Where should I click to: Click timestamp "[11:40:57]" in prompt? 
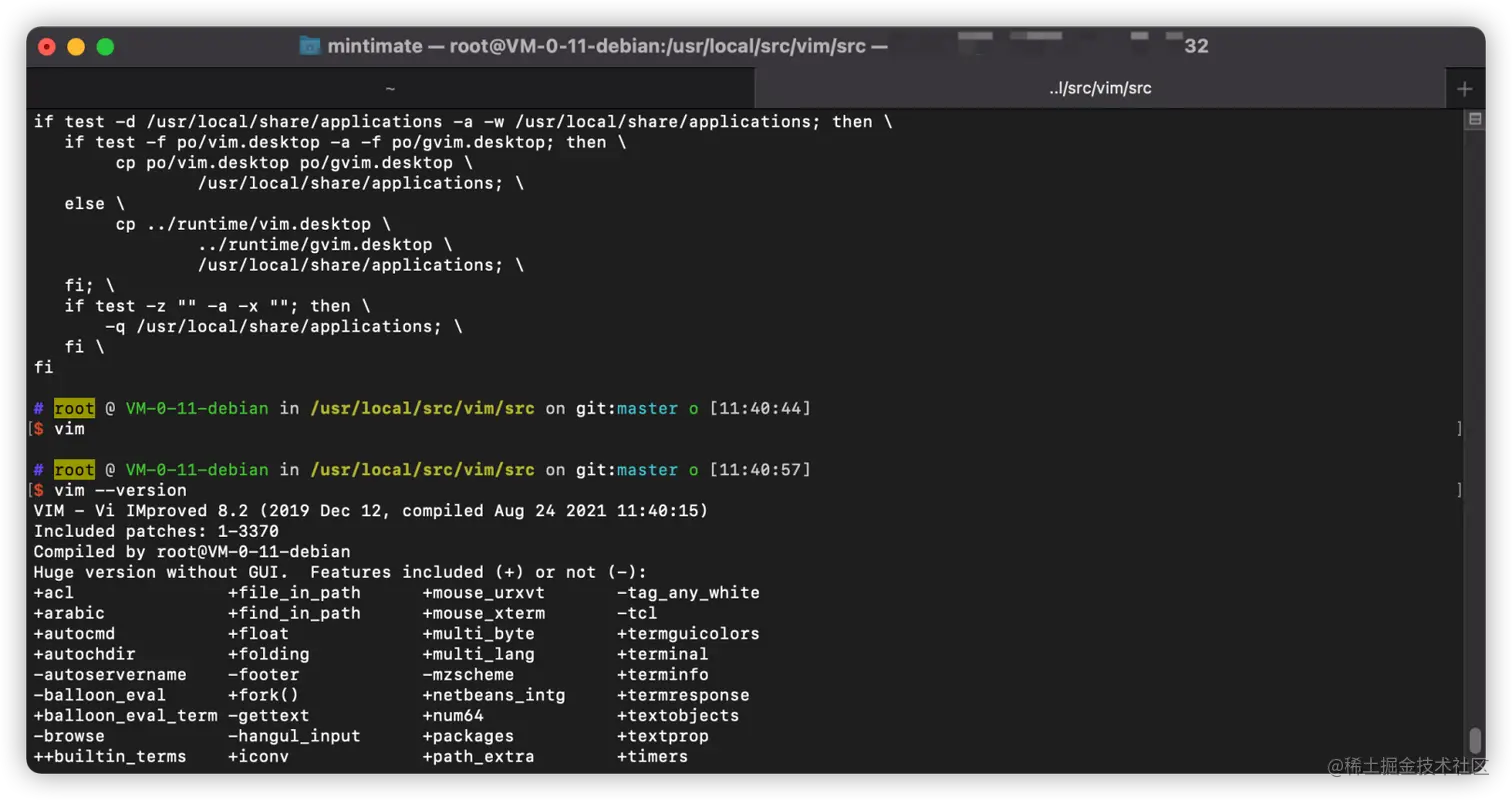(x=760, y=469)
